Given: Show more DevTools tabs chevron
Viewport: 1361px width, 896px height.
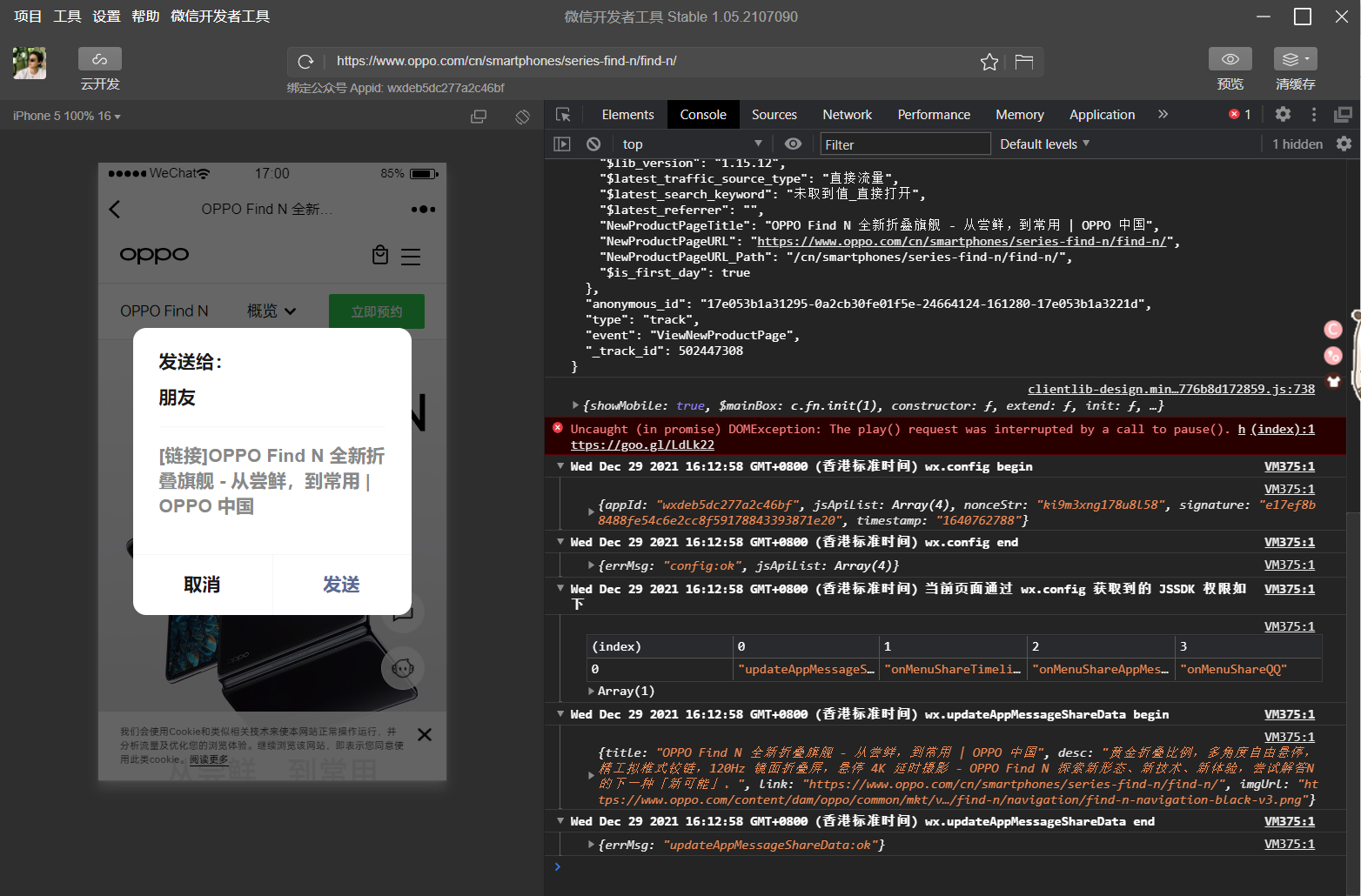Looking at the screenshot, I should [x=1163, y=115].
